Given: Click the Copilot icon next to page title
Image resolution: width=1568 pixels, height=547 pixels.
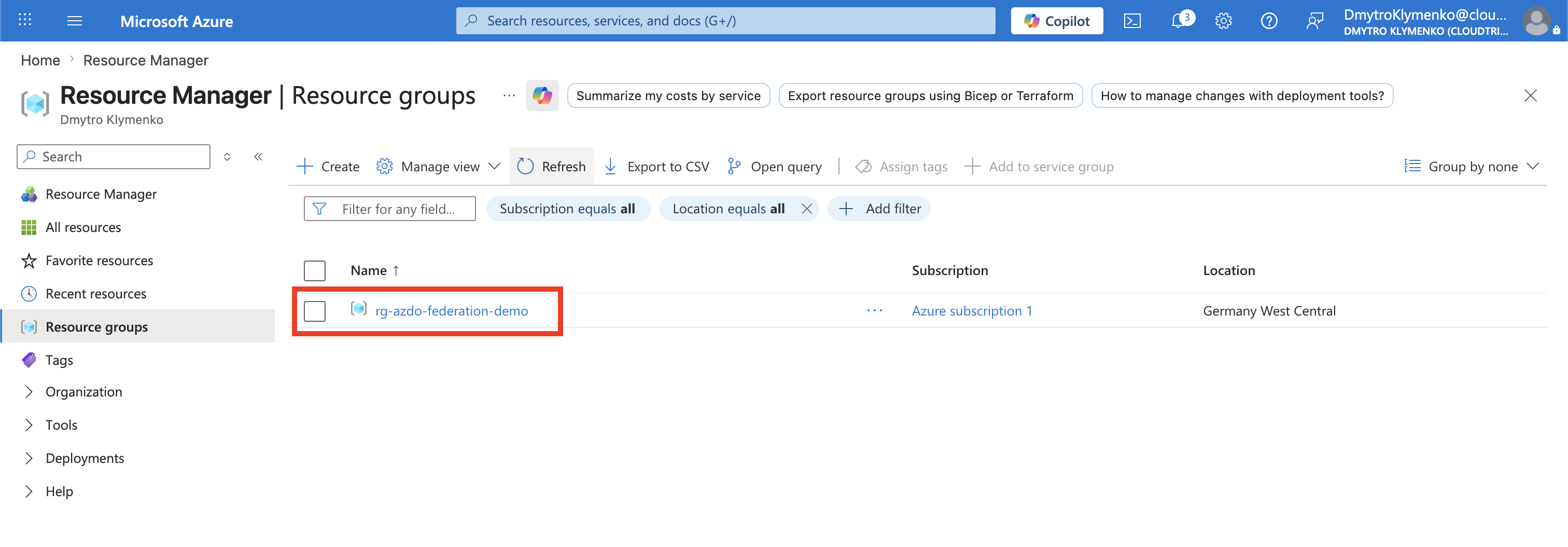Looking at the screenshot, I should 542,95.
